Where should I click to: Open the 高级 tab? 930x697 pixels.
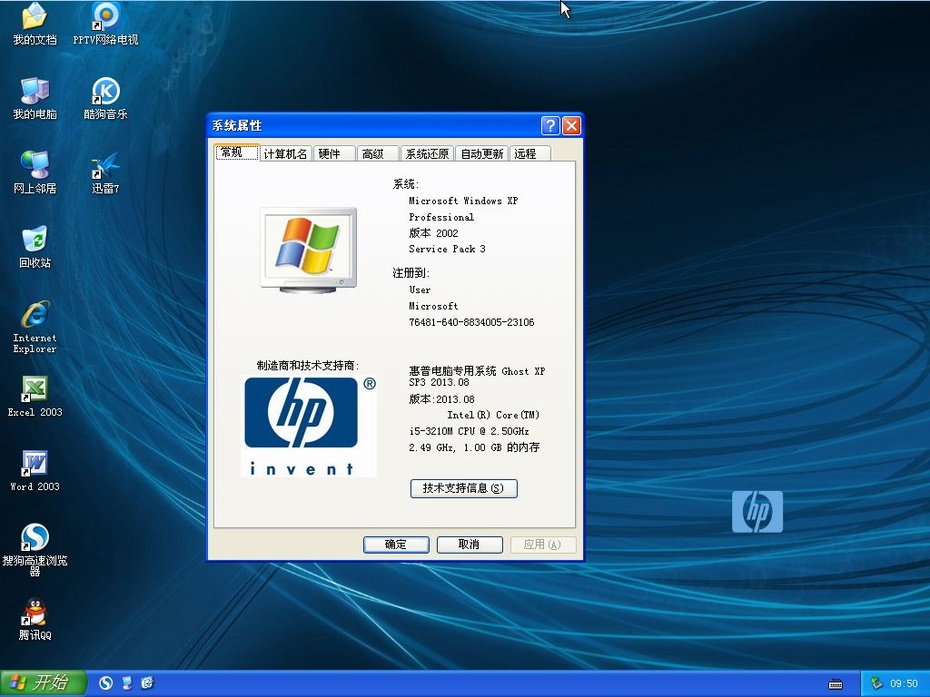point(378,154)
